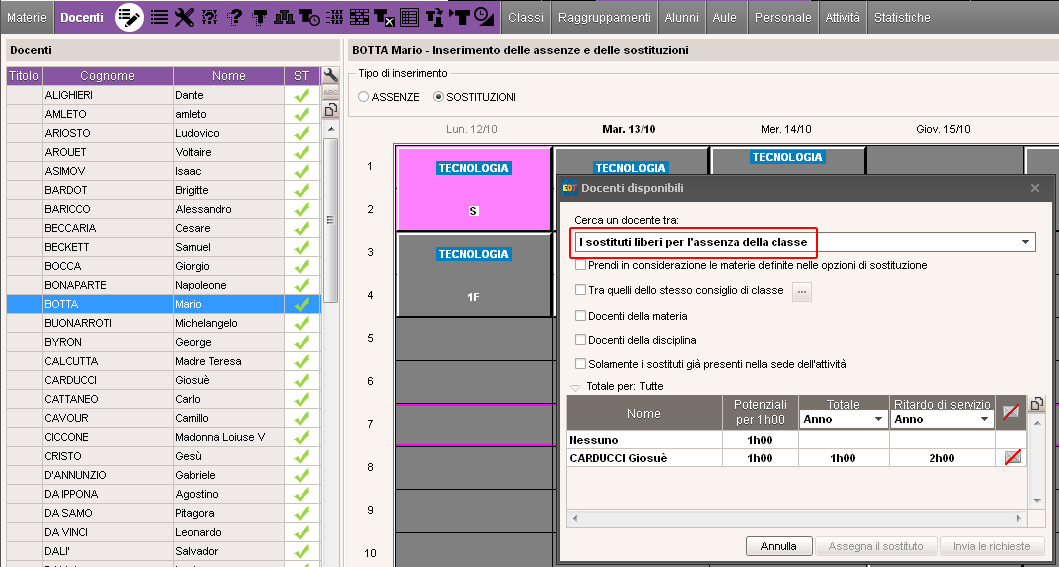The image size is (1059, 567).
Task: Open the teachers list icon in toolbar
Action: coord(159,18)
